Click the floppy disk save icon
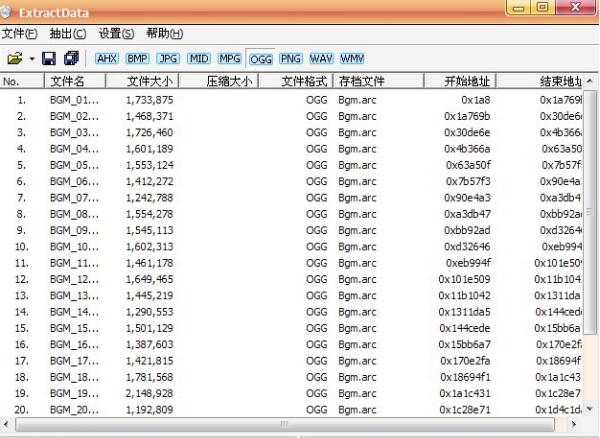The width and height of the screenshot is (600, 438). pyautogui.click(x=49, y=59)
